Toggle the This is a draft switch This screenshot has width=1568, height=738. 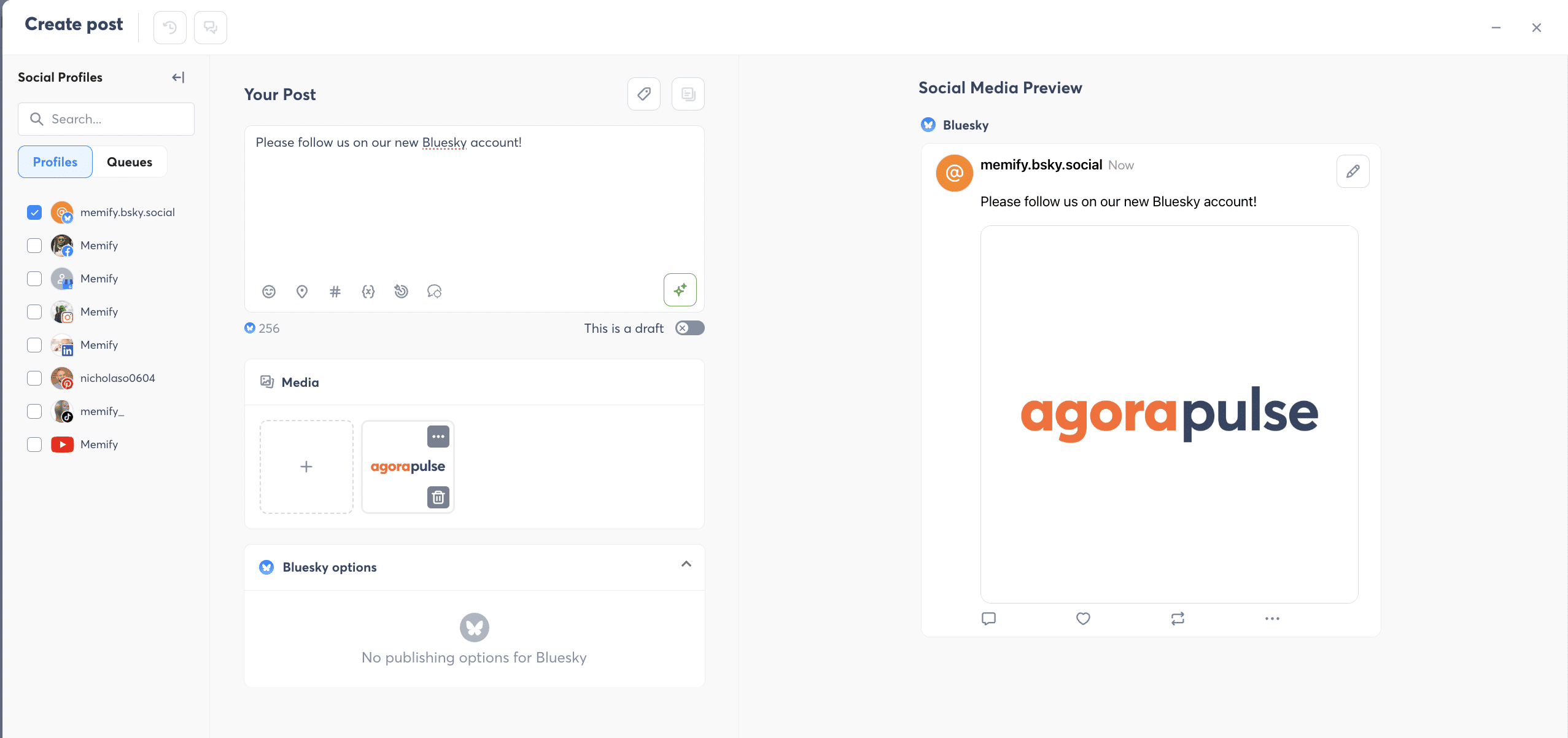[689, 328]
